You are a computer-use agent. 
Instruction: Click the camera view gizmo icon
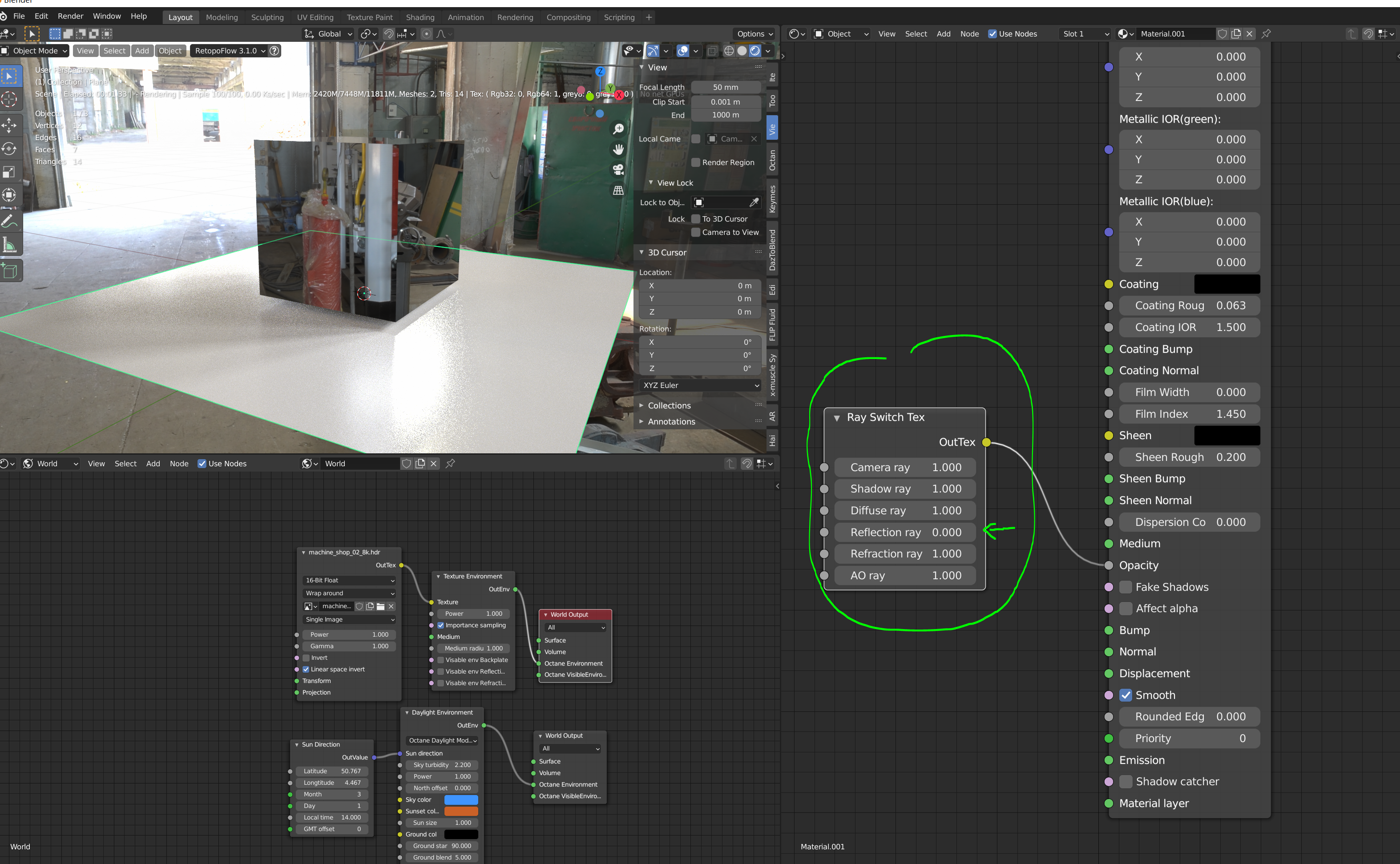618,170
